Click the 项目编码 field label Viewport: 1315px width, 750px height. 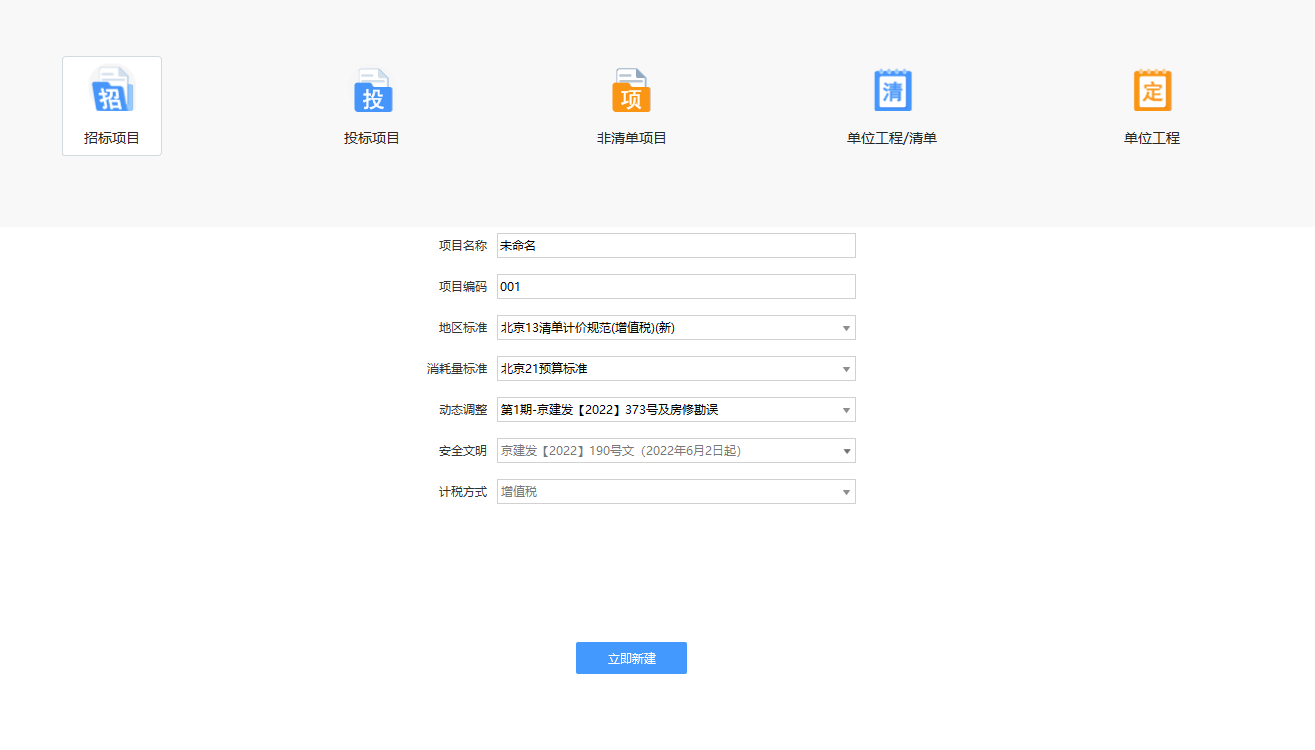tap(463, 287)
